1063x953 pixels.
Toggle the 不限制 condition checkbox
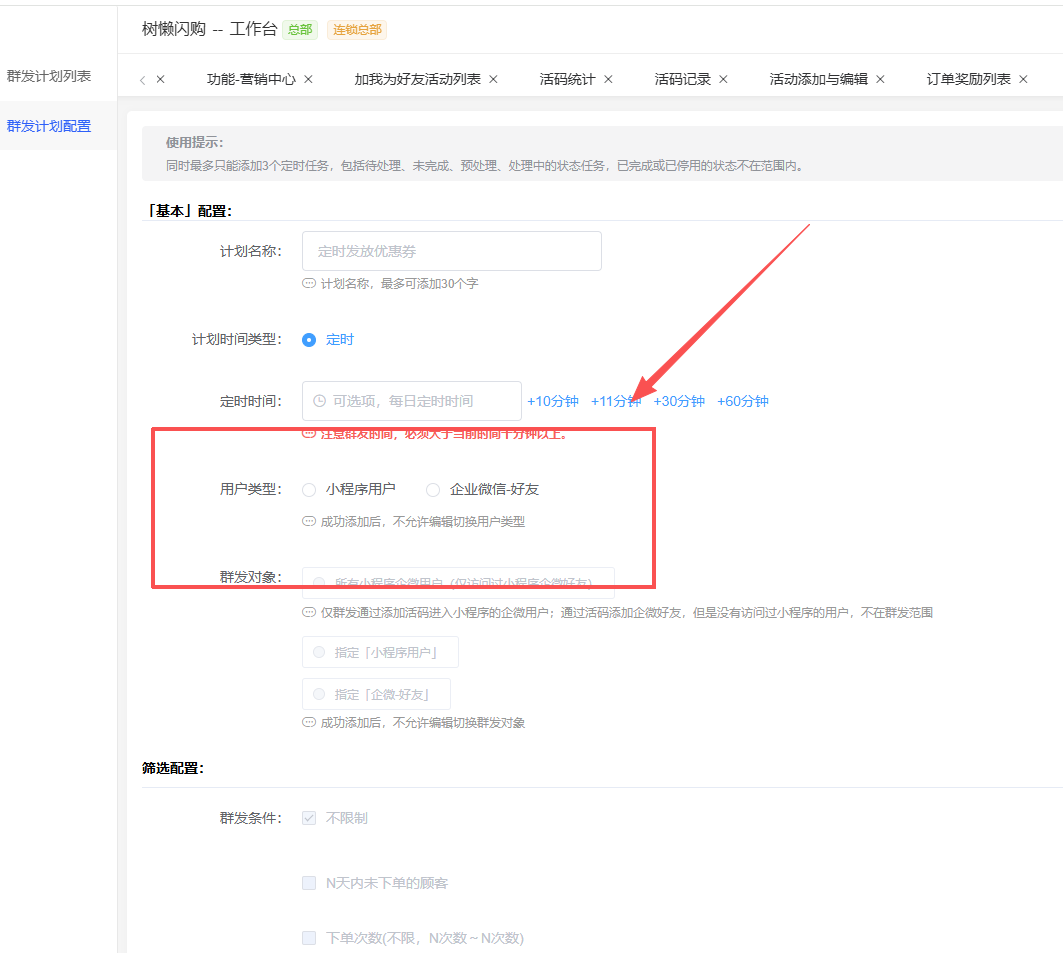(309, 818)
